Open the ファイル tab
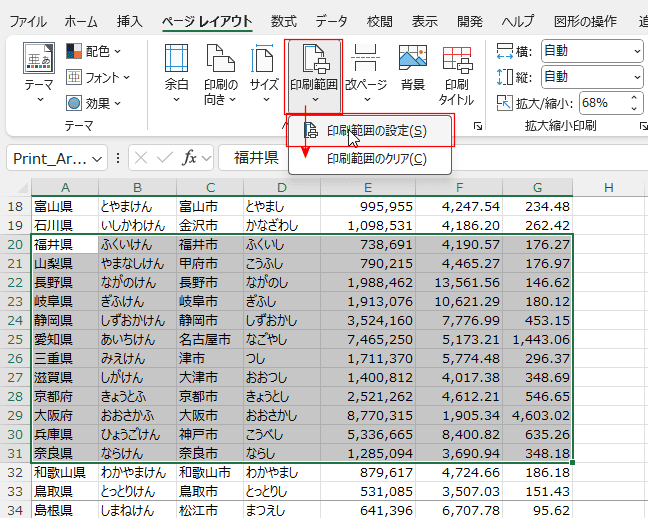This screenshot has width=648, height=518. pos(28,21)
